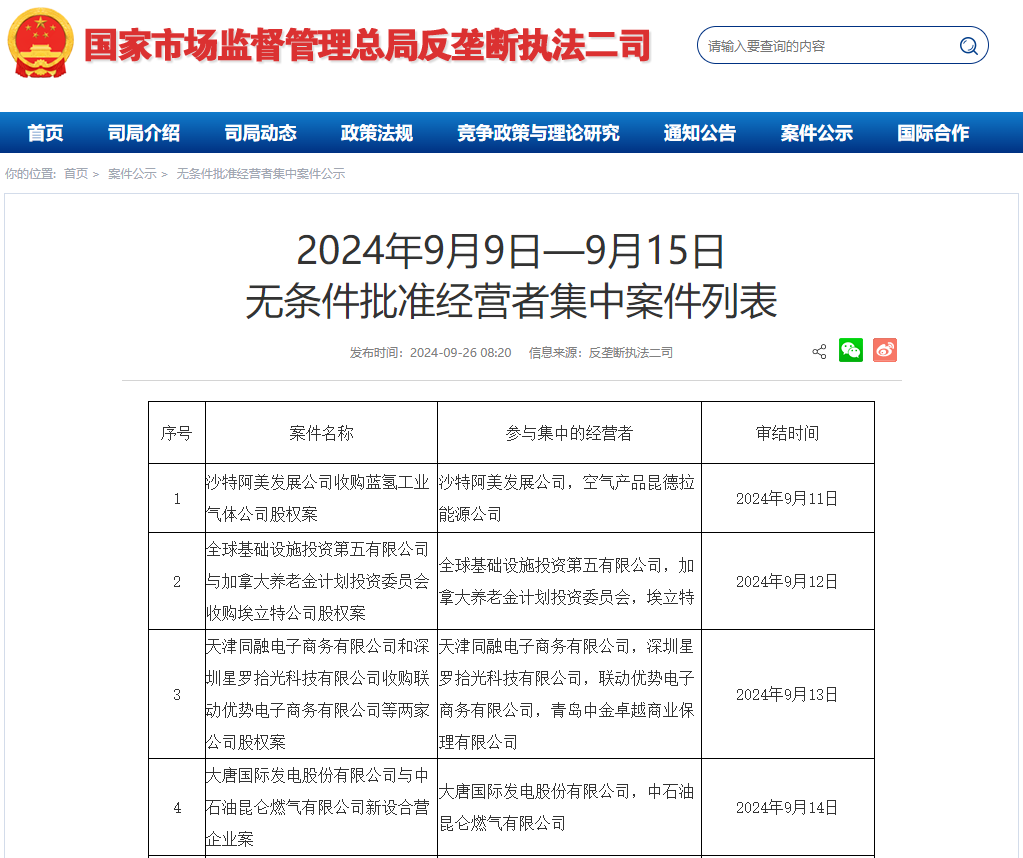Click operators cell mentioning 青岛中金卓越商业保理有限公司

(x=566, y=694)
